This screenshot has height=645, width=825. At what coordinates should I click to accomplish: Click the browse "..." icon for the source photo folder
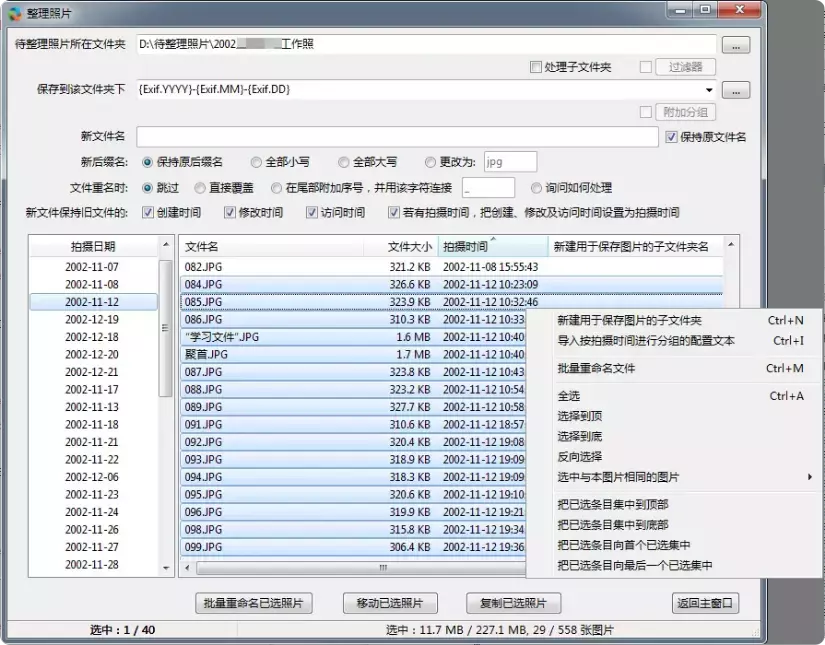click(736, 44)
